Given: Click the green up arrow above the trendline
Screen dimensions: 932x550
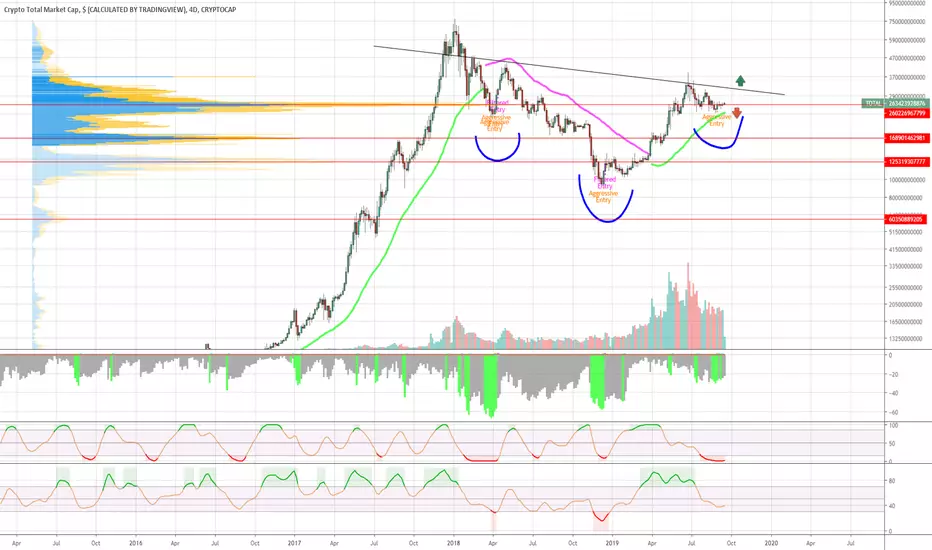Looking at the screenshot, I should (740, 81).
